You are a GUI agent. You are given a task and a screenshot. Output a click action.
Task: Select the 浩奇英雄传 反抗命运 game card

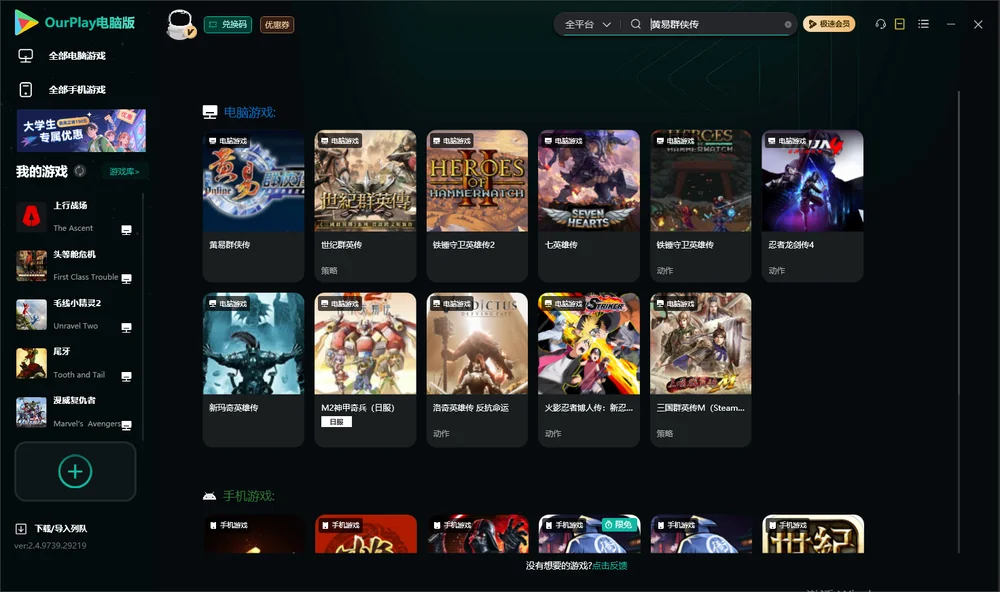pyautogui.click(x=477, y=369)
